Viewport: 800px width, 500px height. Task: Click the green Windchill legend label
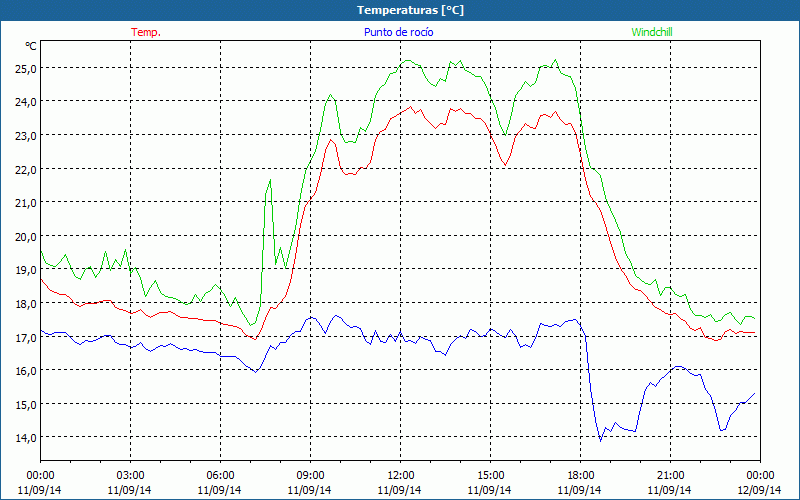point(652,32)
